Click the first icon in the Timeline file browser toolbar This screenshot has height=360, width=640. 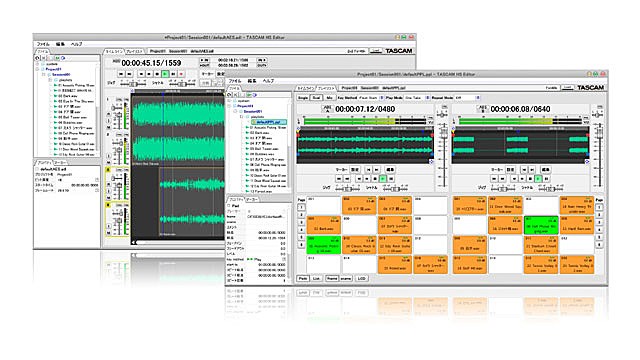coord(38,58)
